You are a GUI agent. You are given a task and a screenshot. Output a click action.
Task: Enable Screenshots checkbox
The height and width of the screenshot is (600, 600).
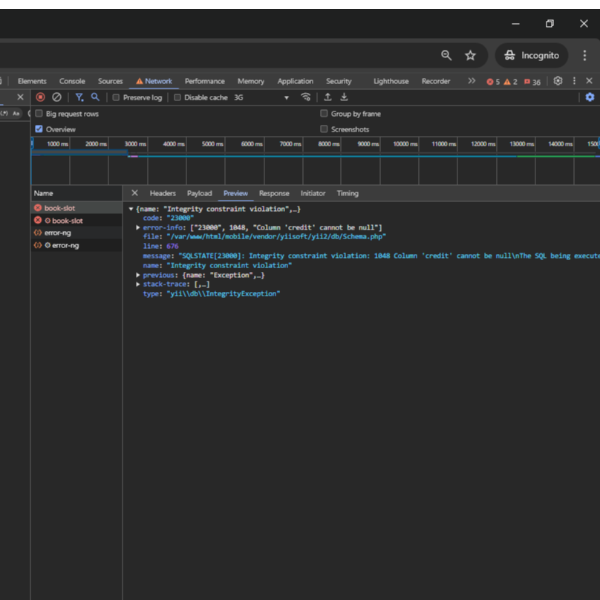[x=324, y=129]
